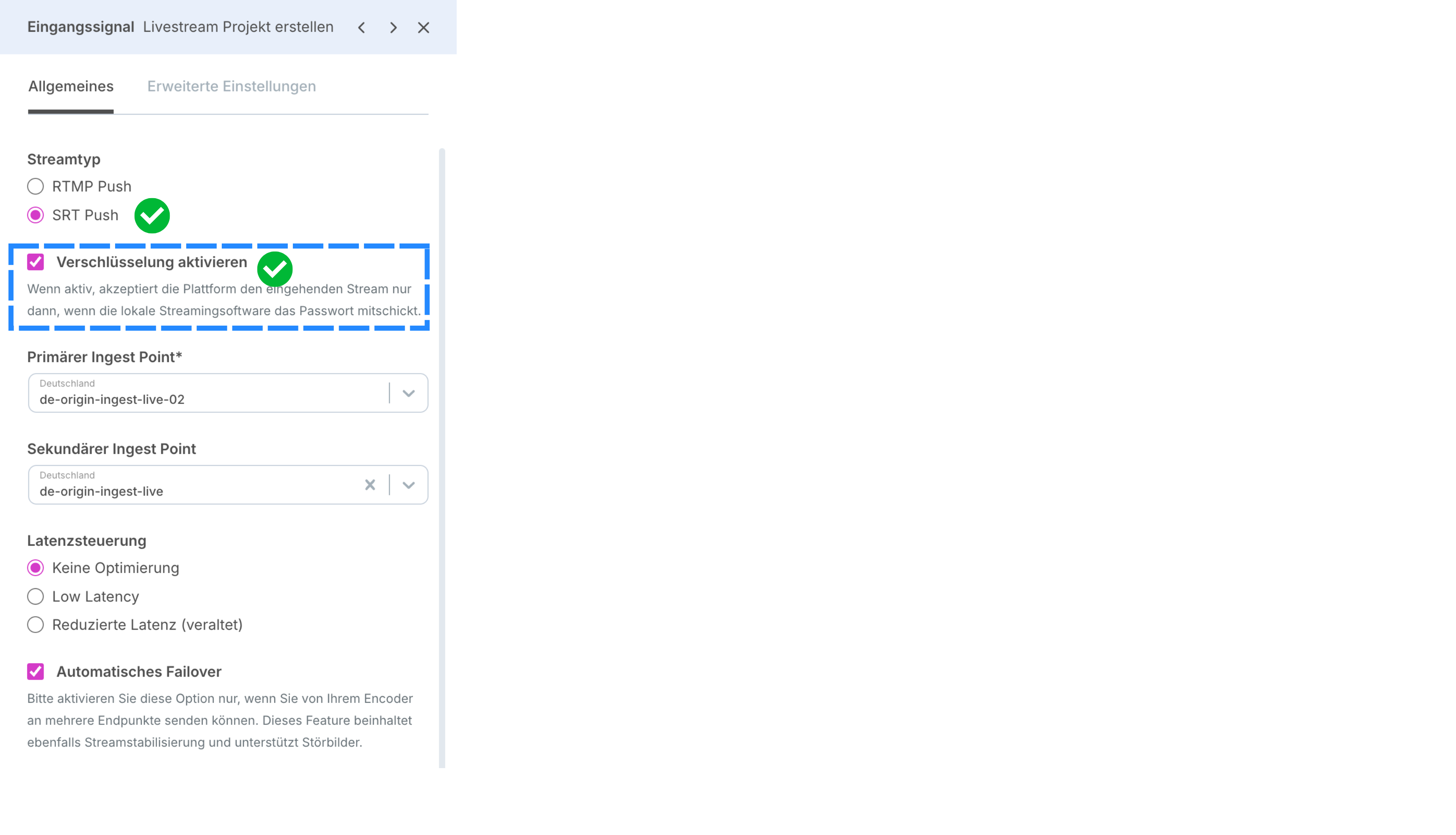Select SRT Push stream type
This screenshot has height=835, width=1456.
tap(36, 215)
